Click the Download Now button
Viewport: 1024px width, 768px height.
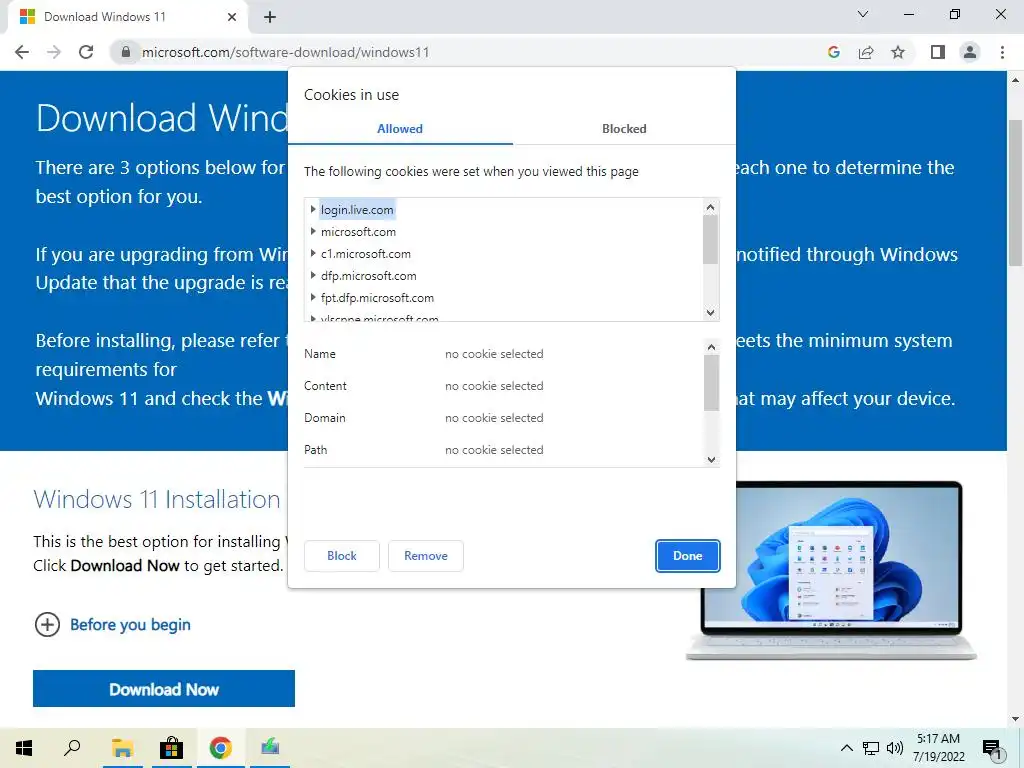pos(164,689)
